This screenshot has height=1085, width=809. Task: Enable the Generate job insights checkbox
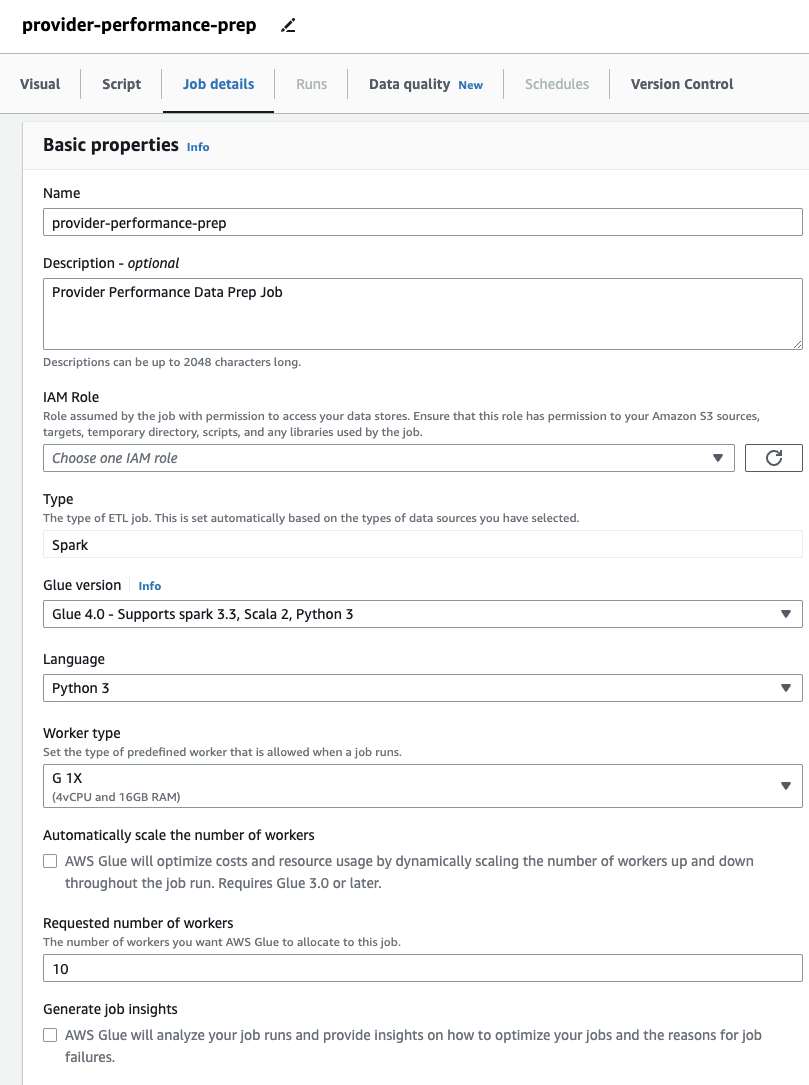[49, 1035]
